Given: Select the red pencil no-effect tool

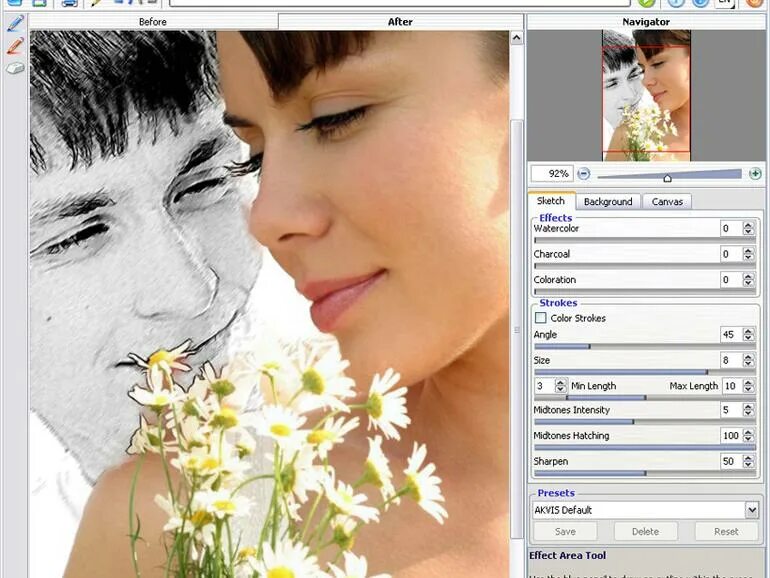Looking at the screenshot, I should pyautogui.click(x=15, y=46).
